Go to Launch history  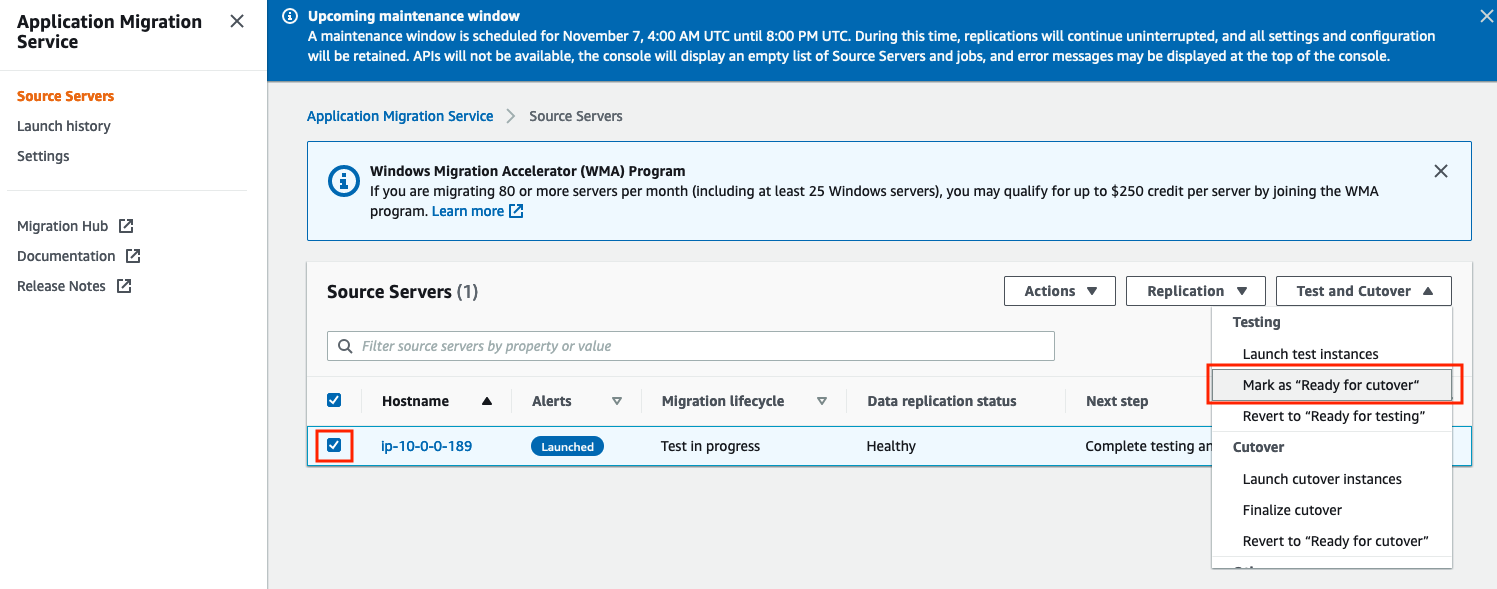pyautogui.click(x=64, y=126)
